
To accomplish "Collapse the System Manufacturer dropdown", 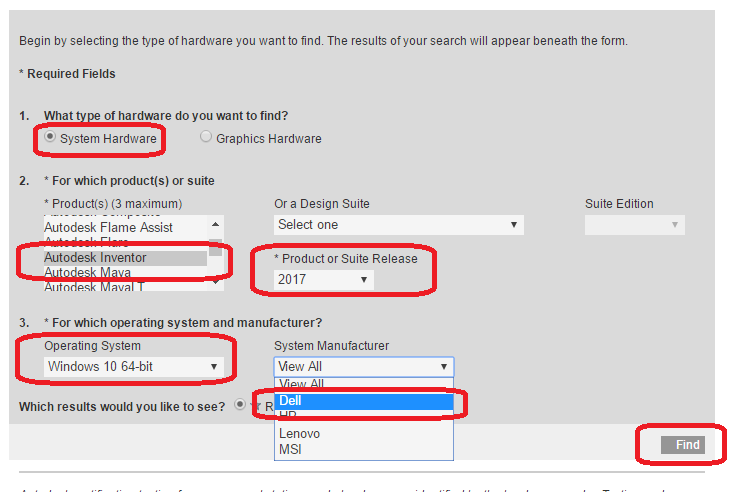I will pos(364,366).
